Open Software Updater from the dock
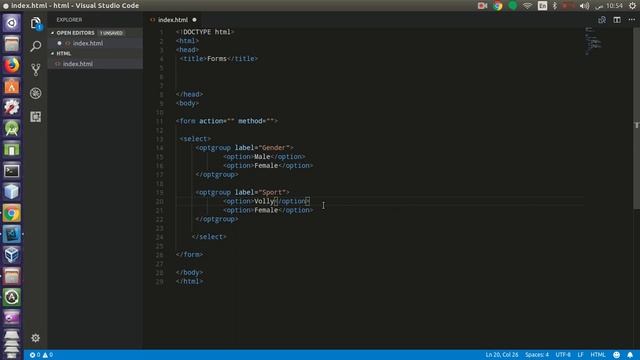This screenshot has width=640, height=360. pos(11,297)
